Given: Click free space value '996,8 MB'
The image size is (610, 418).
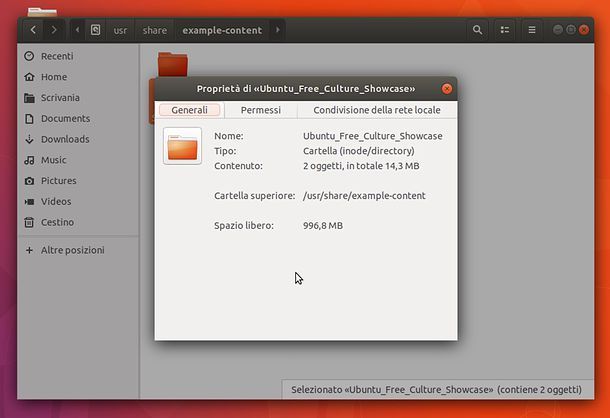Looking at the screenshot, I should (323, 226).
